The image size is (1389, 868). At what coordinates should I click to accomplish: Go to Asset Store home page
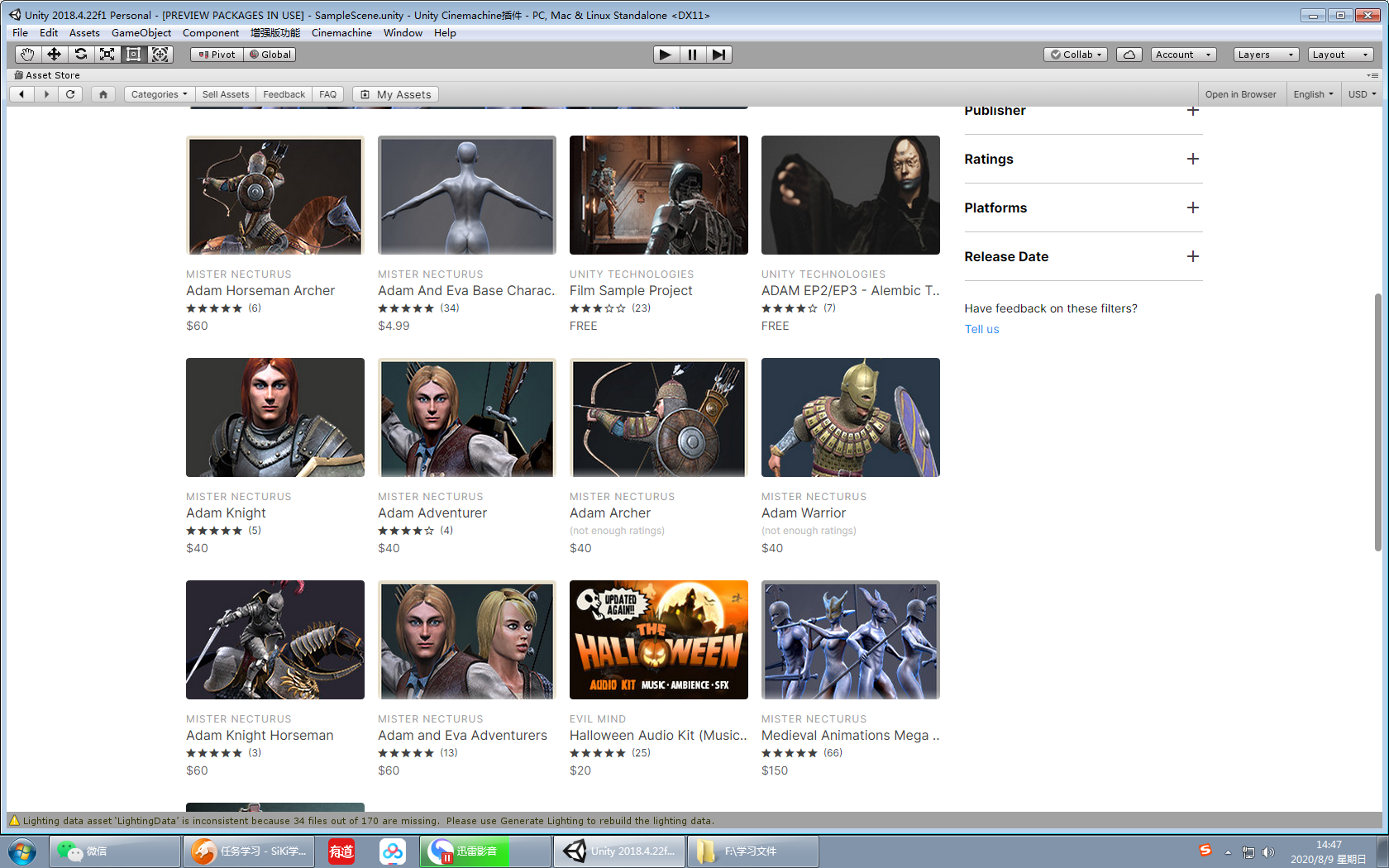(103, 94)
